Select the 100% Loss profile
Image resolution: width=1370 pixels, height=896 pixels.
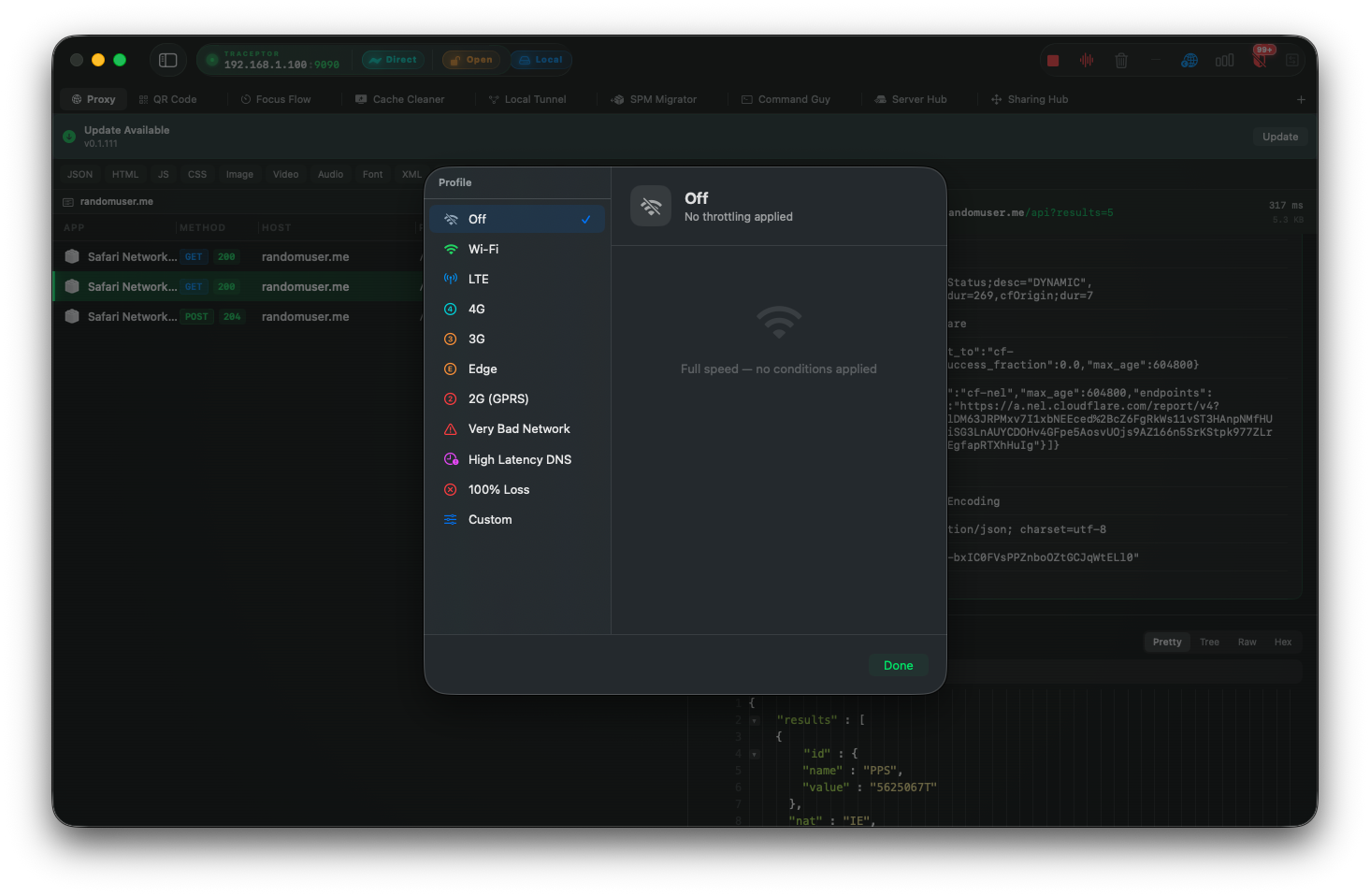tap(517, 489)
